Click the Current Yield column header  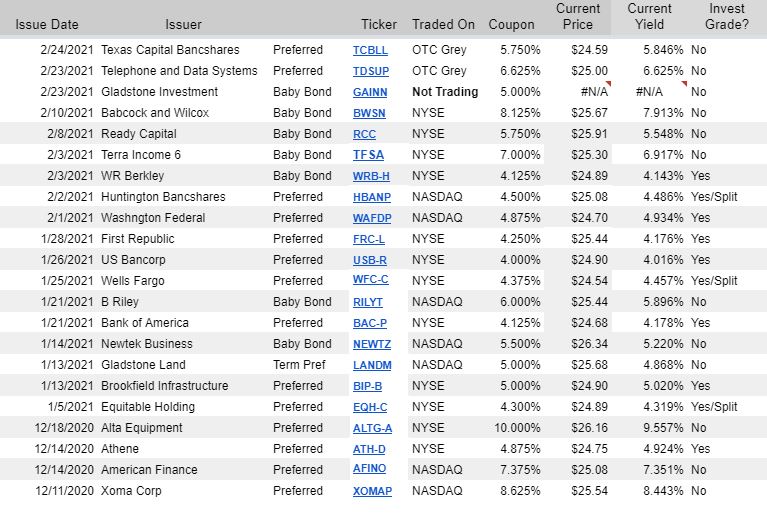[649, 17]
